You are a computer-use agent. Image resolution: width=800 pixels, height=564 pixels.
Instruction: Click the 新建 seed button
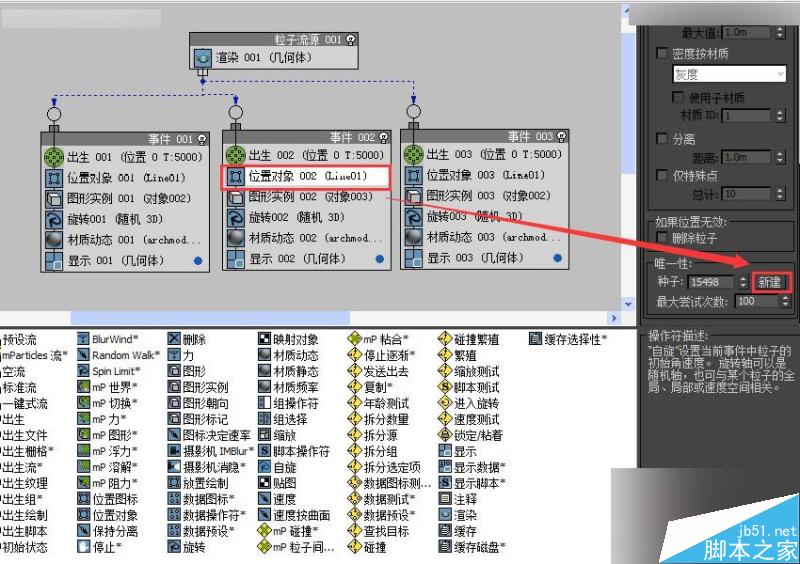[x=770, y=282]
